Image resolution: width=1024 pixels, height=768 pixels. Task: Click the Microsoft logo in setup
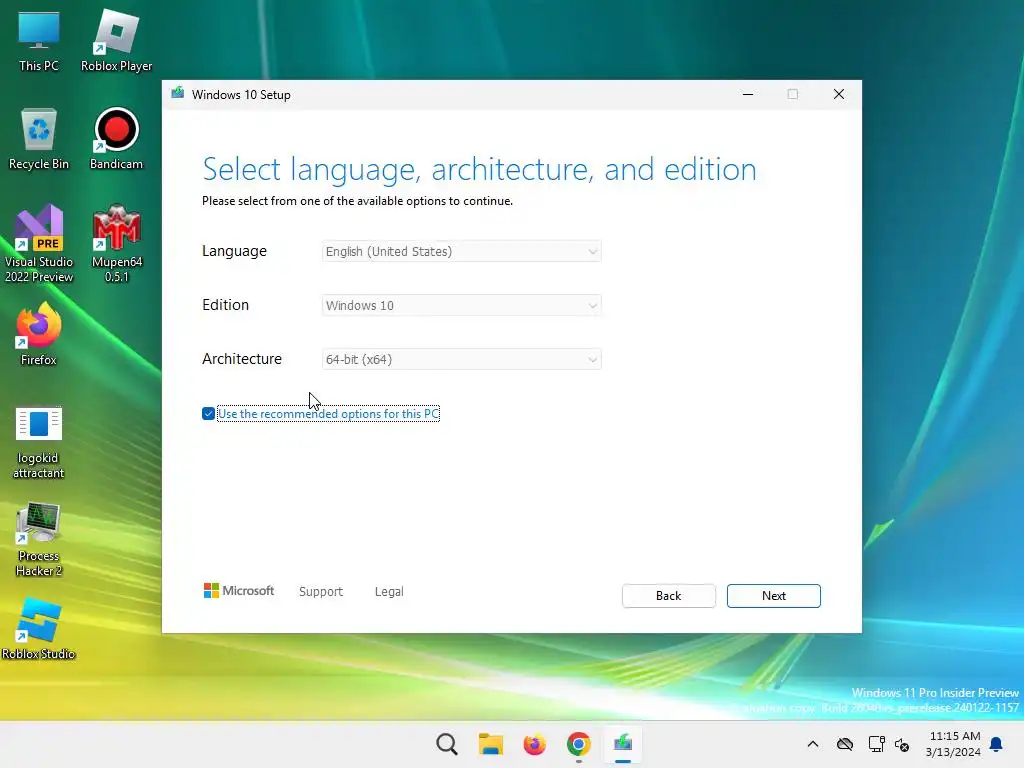(239, 591)
